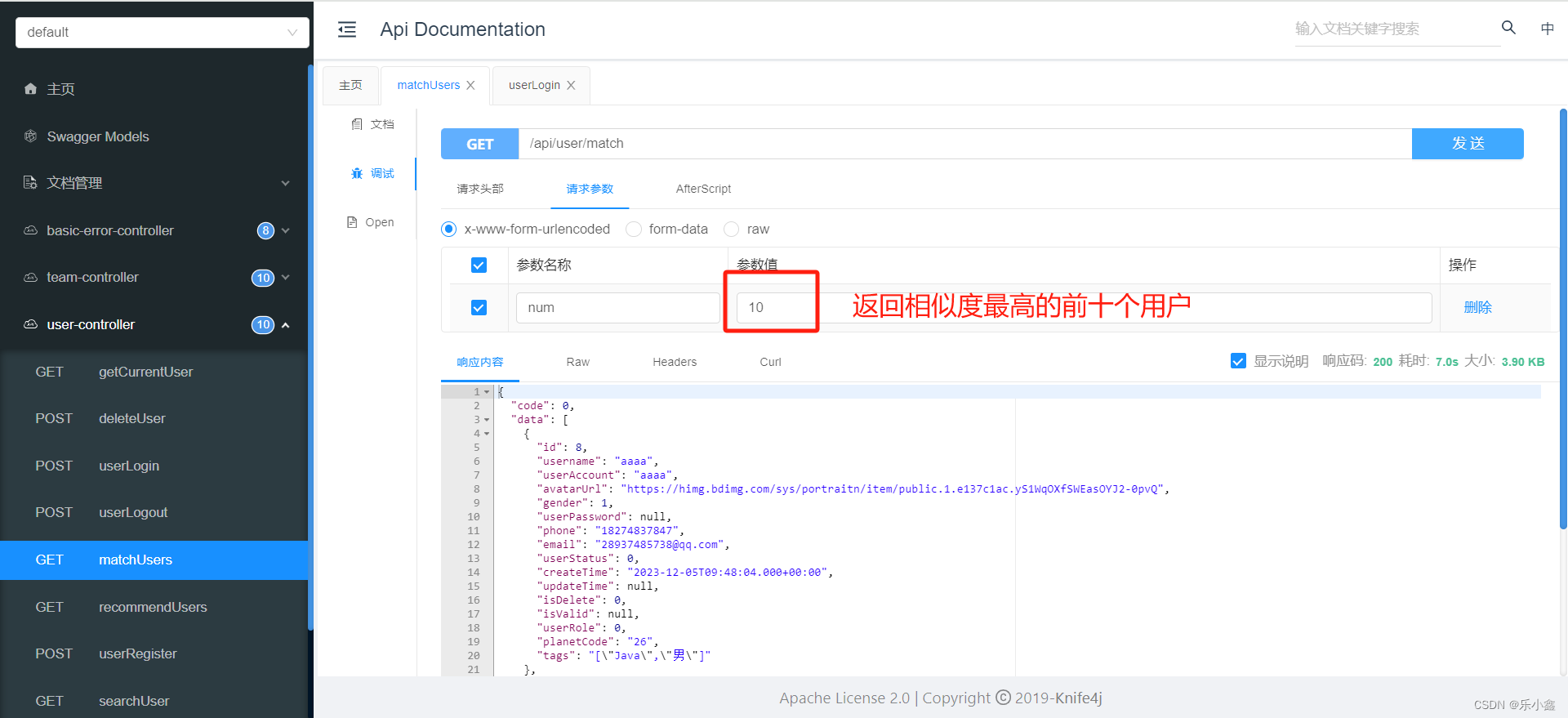Click the /api/user/match URL field
Viewport: 1568px width, 718px height.
965,144
